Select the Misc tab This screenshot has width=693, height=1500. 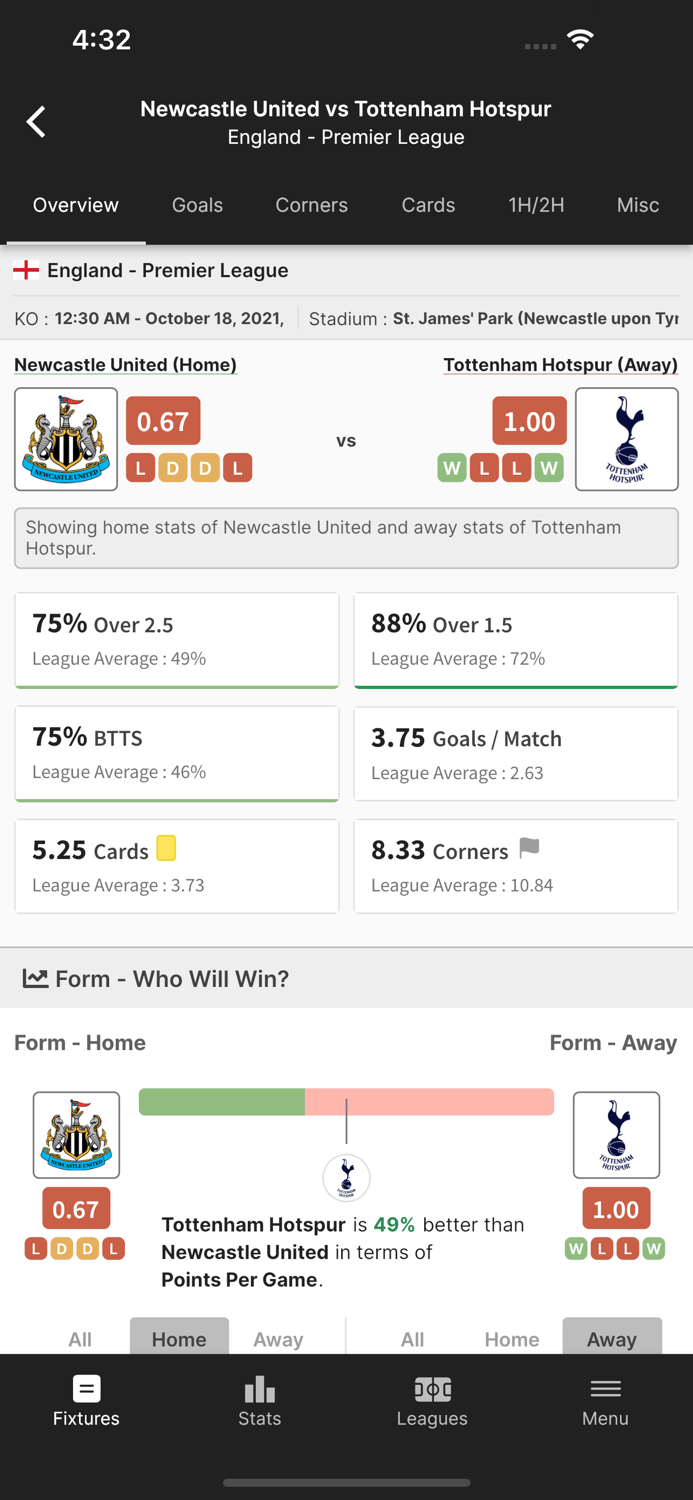(x=637, y=205)
